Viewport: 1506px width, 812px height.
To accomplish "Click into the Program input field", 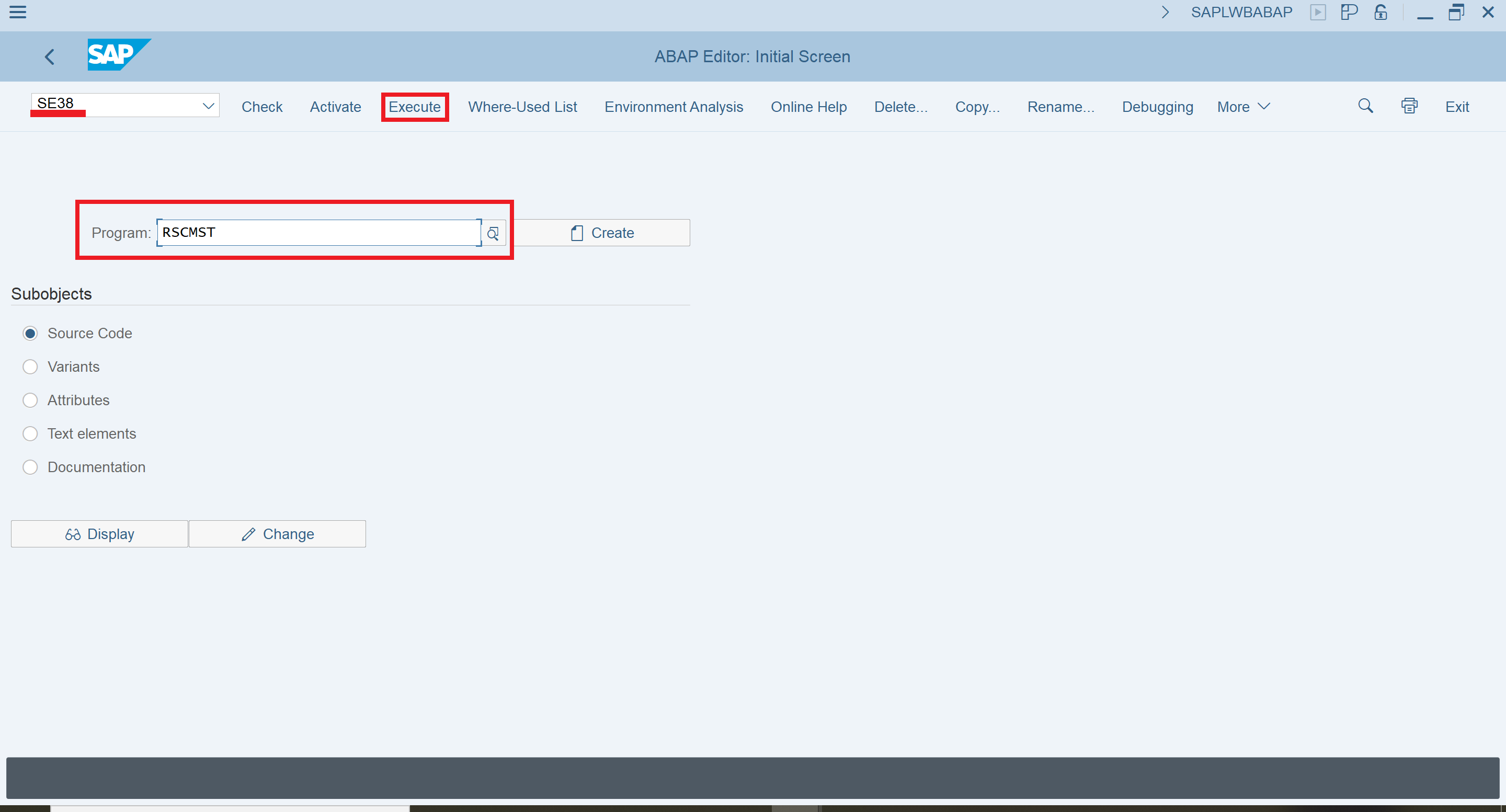I will [318, 233].
